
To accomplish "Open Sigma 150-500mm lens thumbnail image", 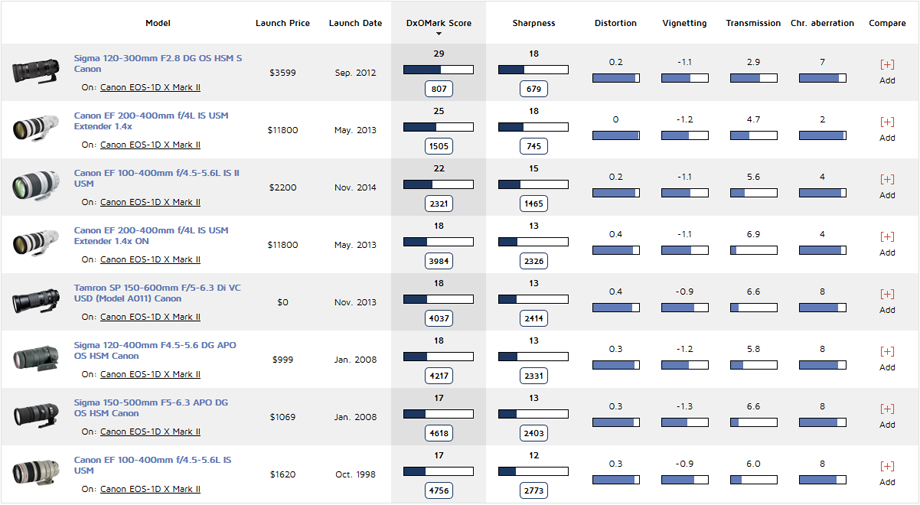I will (36, 416).
